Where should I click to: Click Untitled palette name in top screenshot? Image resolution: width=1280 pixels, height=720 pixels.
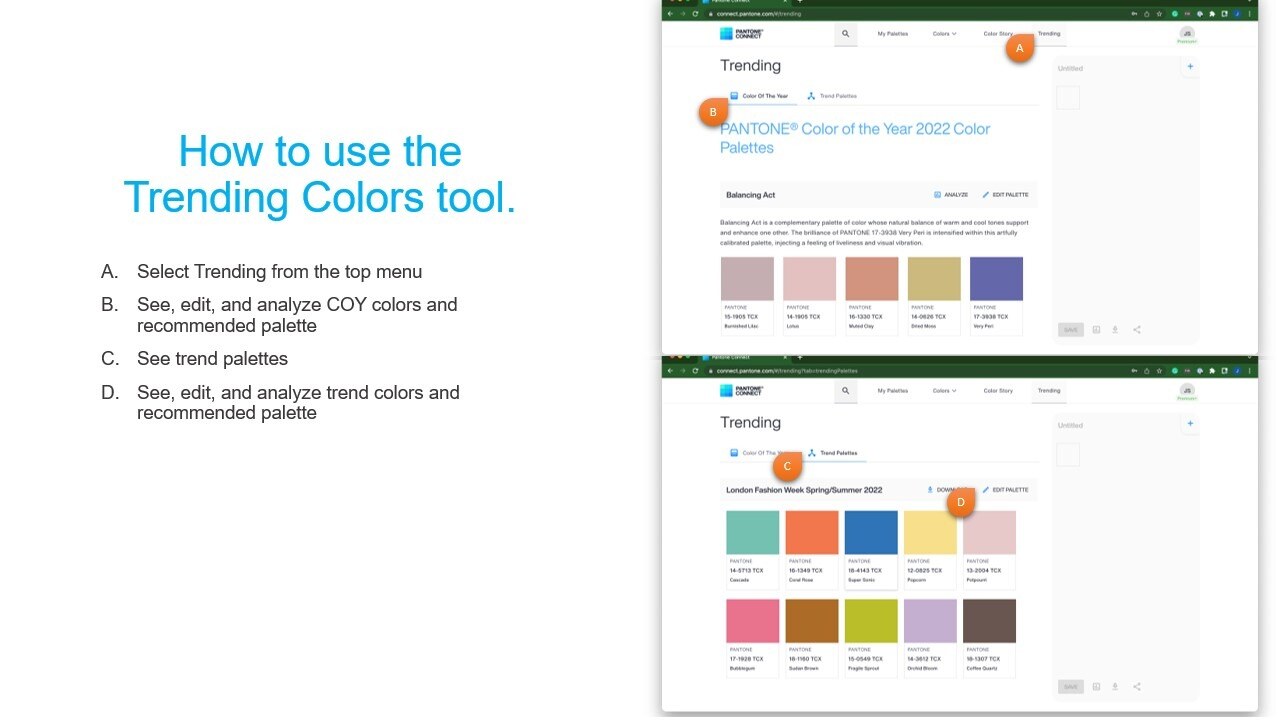click(1070, 68)
